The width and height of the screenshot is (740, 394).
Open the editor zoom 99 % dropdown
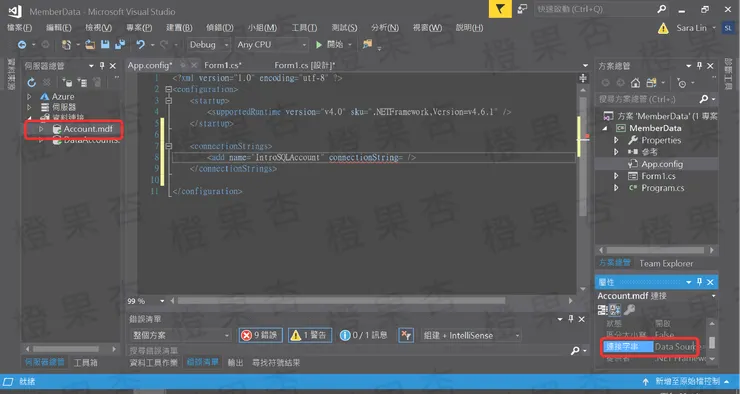pos(162,301)
